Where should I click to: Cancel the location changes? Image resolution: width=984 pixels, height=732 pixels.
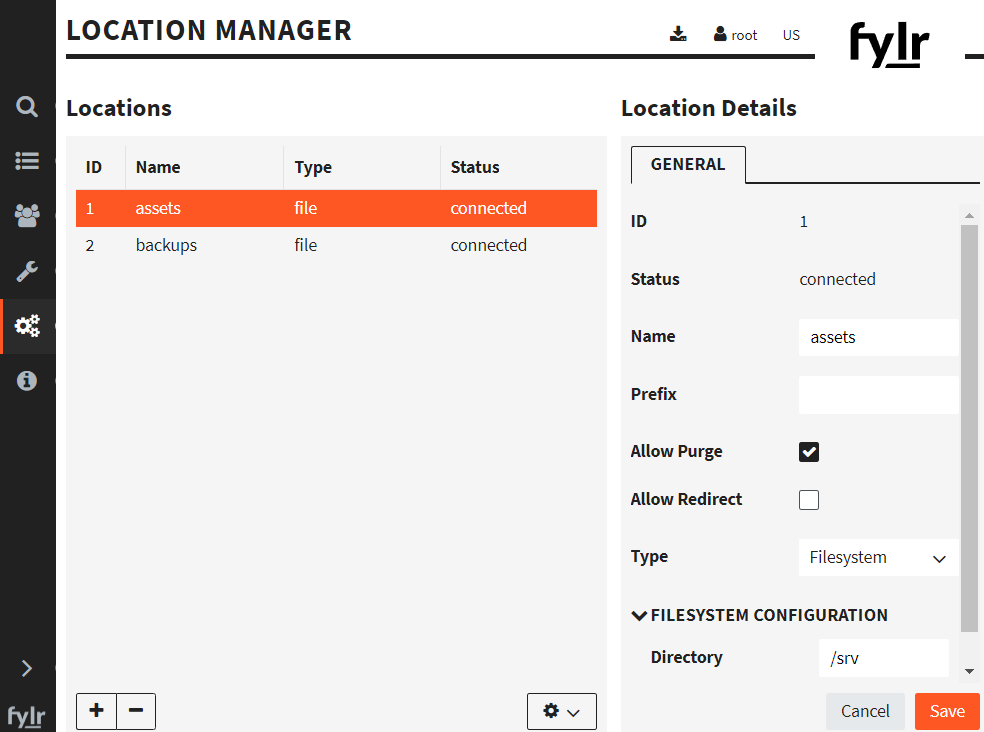pyautogui.click(x=865, y=711)
